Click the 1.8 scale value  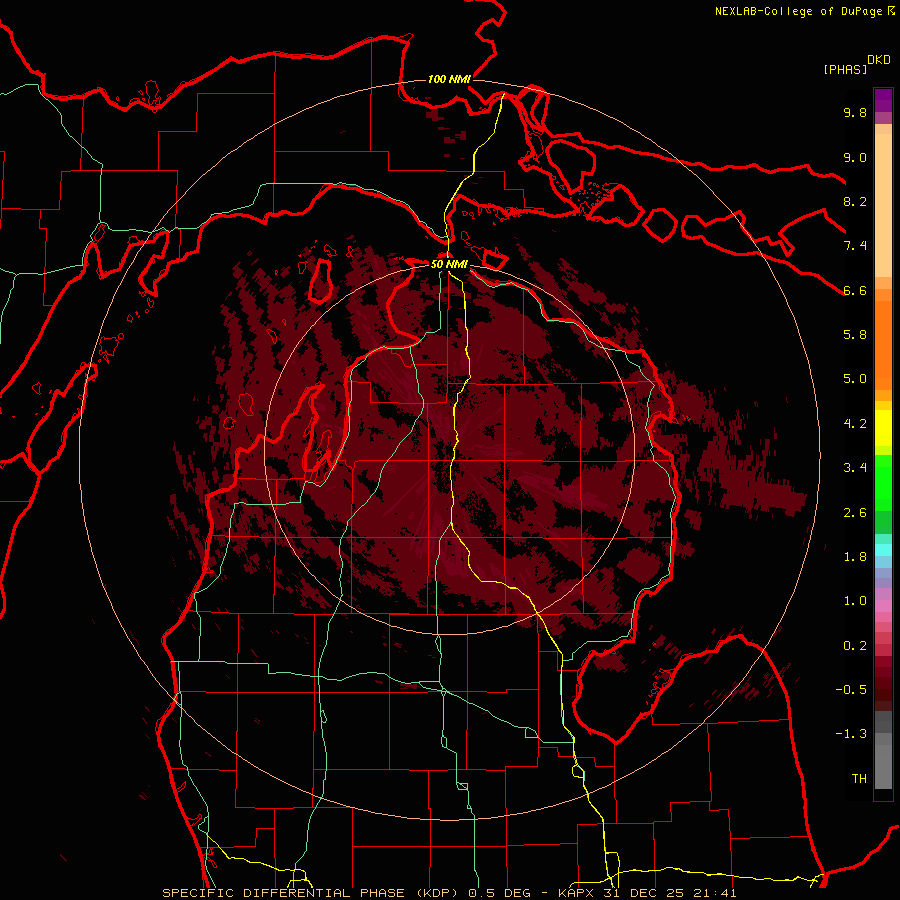pos(855,557)
